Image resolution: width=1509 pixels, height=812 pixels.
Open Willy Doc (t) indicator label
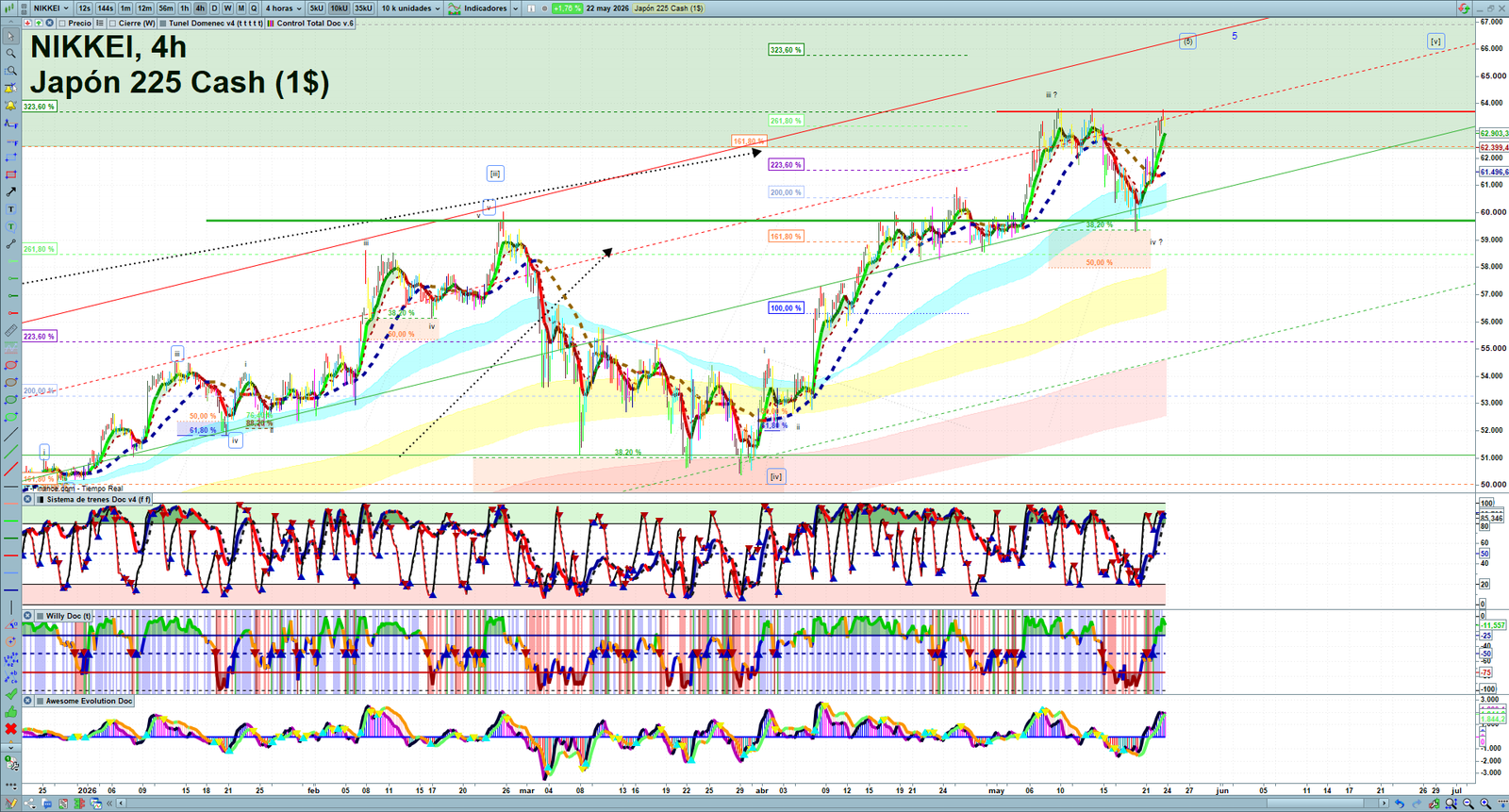point(68,616)
